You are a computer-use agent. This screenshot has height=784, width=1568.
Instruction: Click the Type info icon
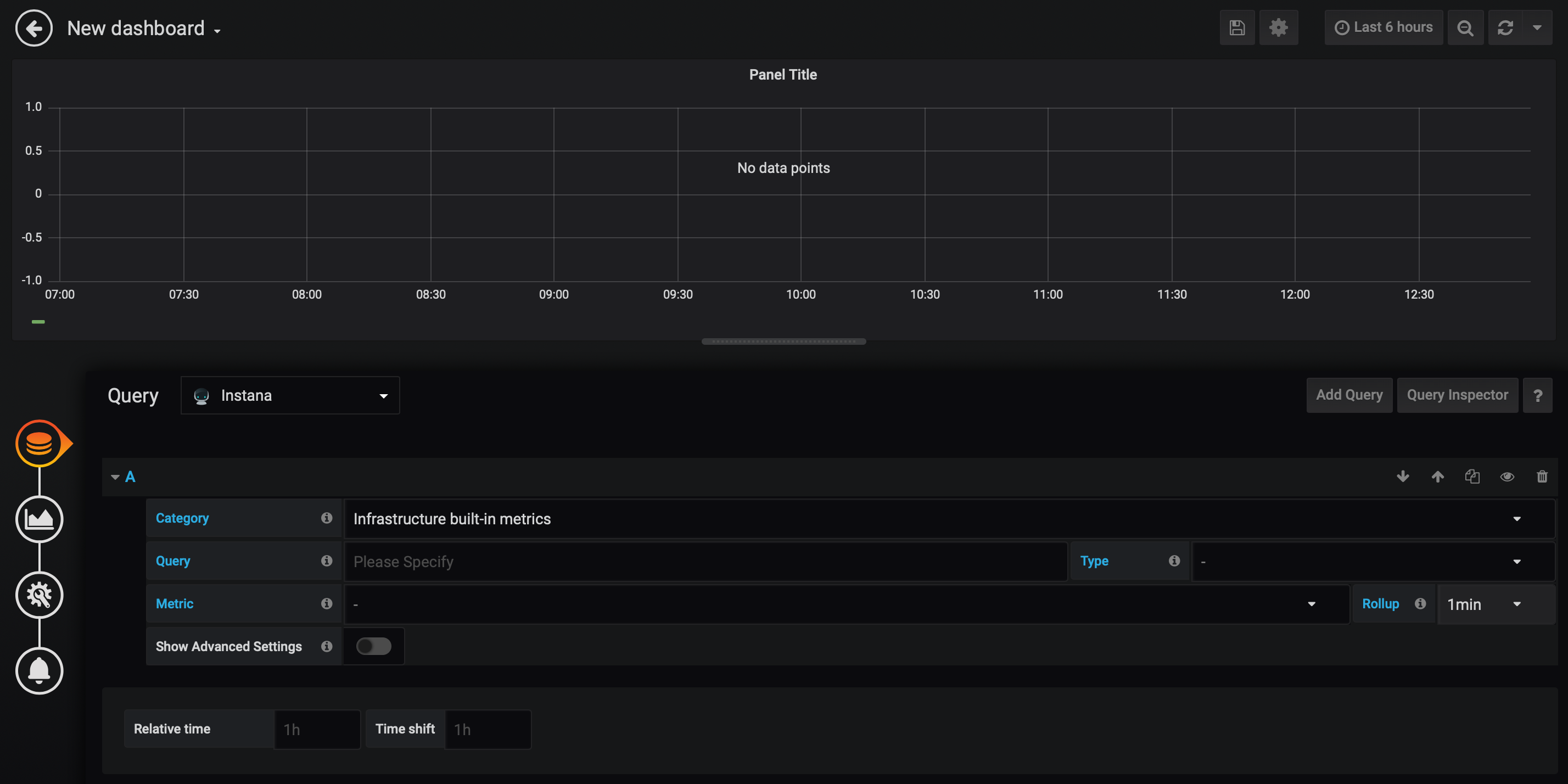coord(1174,561)
